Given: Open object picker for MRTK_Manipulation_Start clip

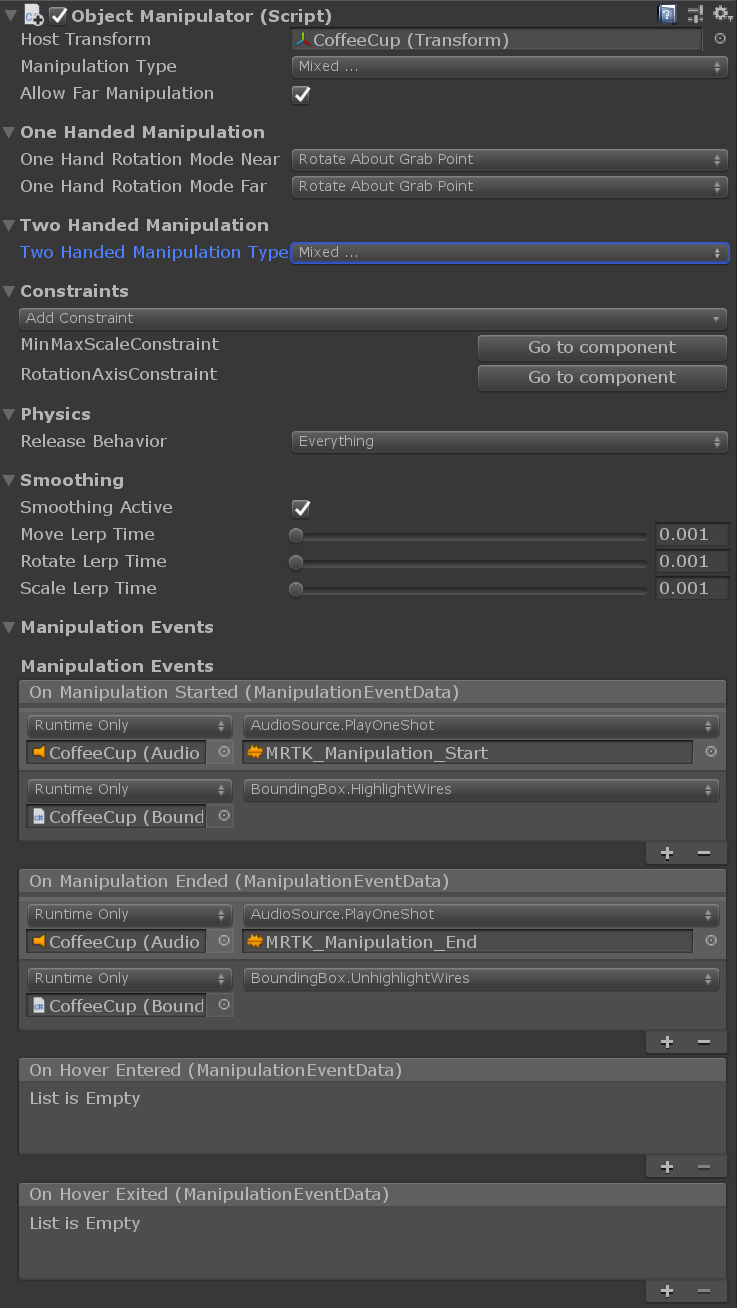Looking at the screenshot, I should tap(711, 752).
